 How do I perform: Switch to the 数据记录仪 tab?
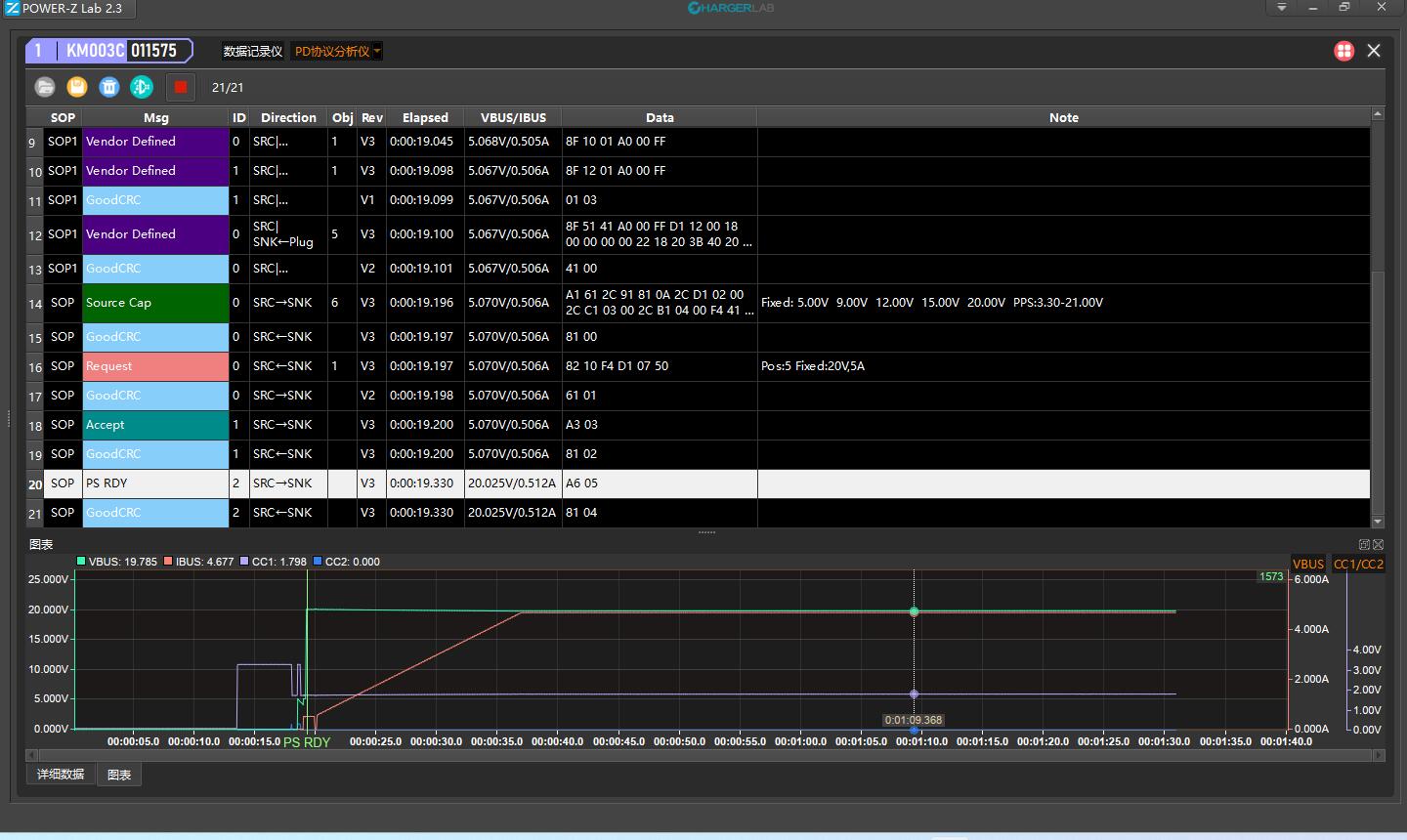coord(252,52)
